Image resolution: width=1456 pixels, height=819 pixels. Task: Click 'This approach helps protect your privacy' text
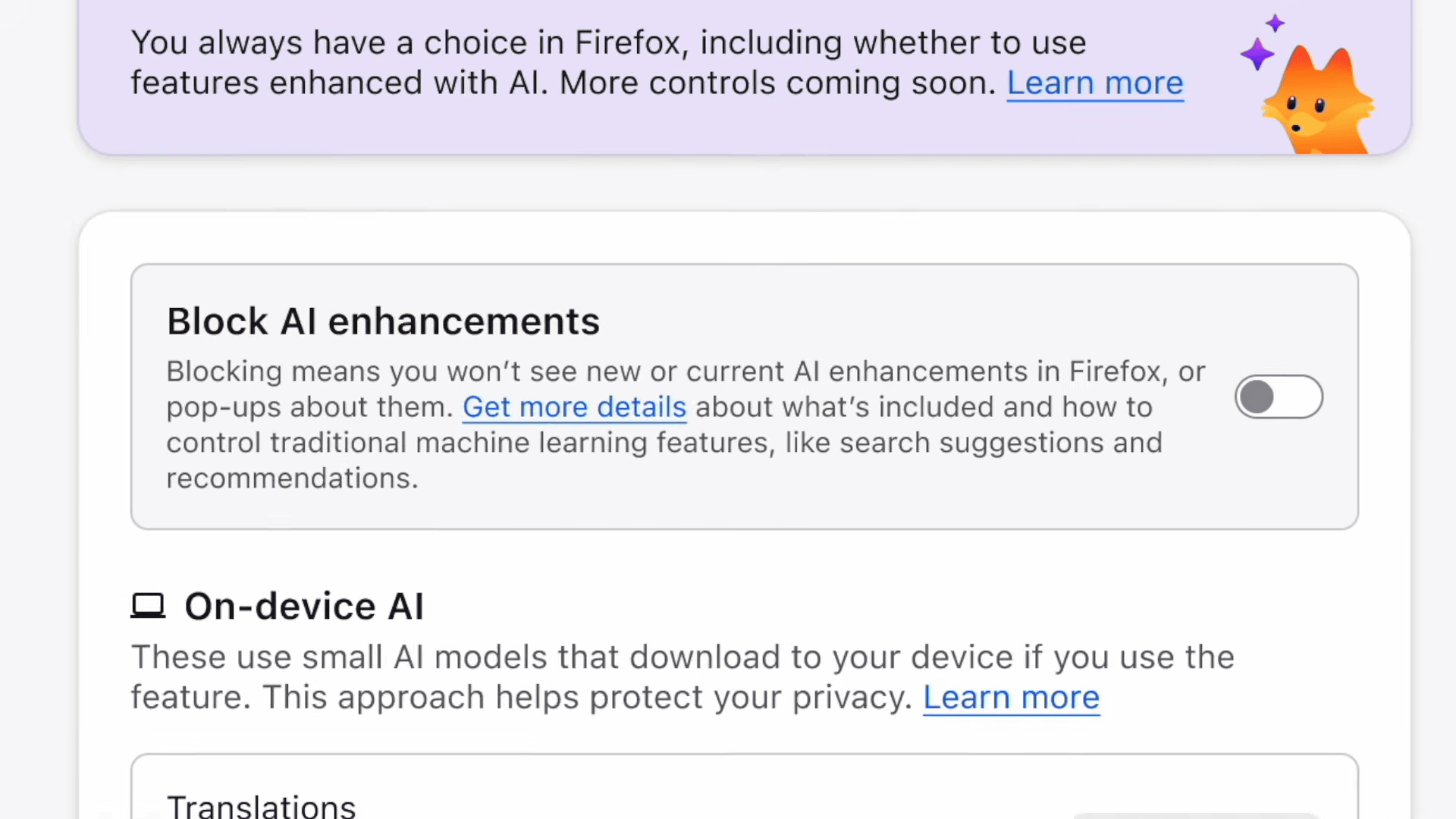coord(588,698)
